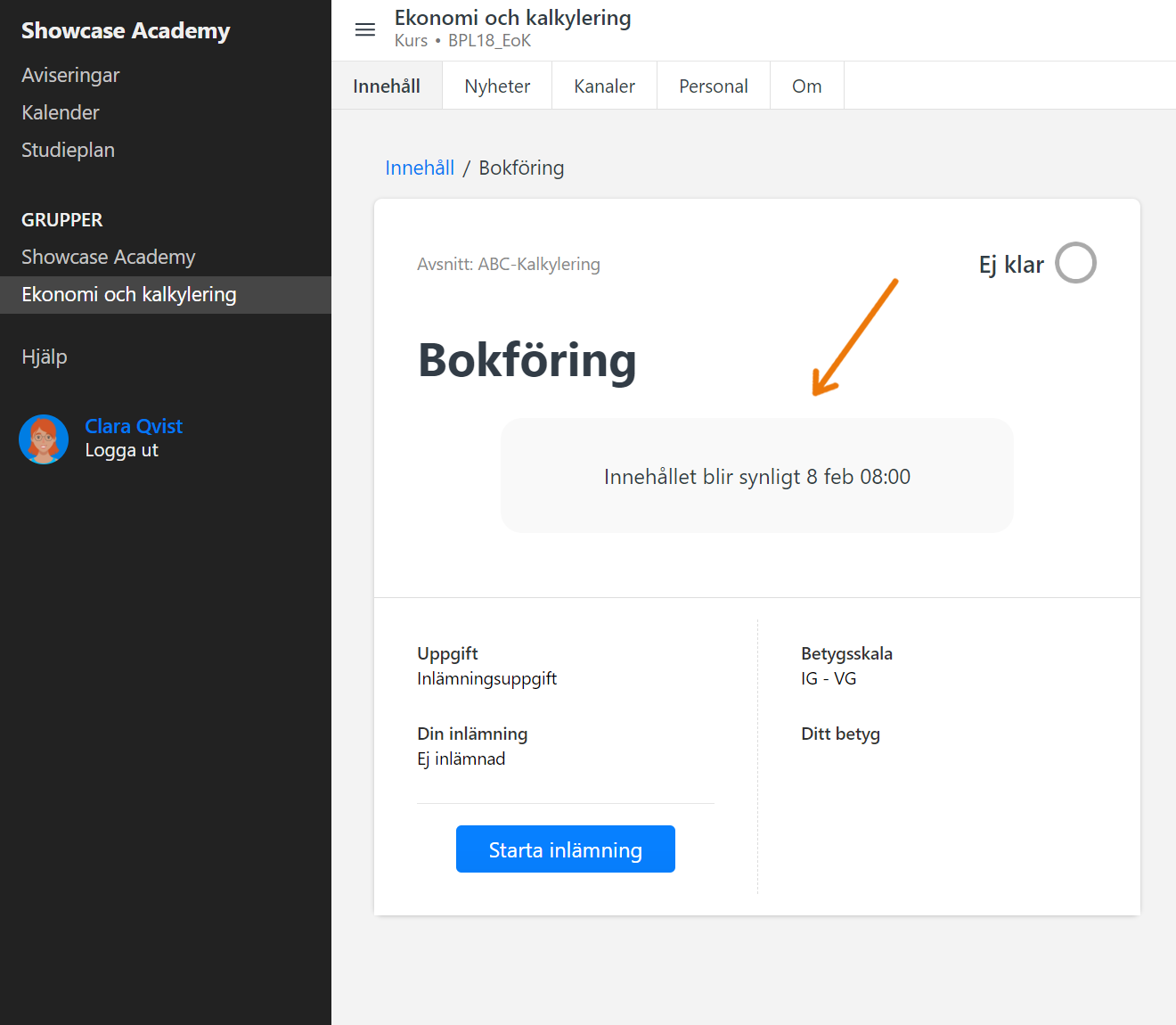Open Clara Qvist's profile name link
This screenshot has height=1025, width=1176.
133,426
